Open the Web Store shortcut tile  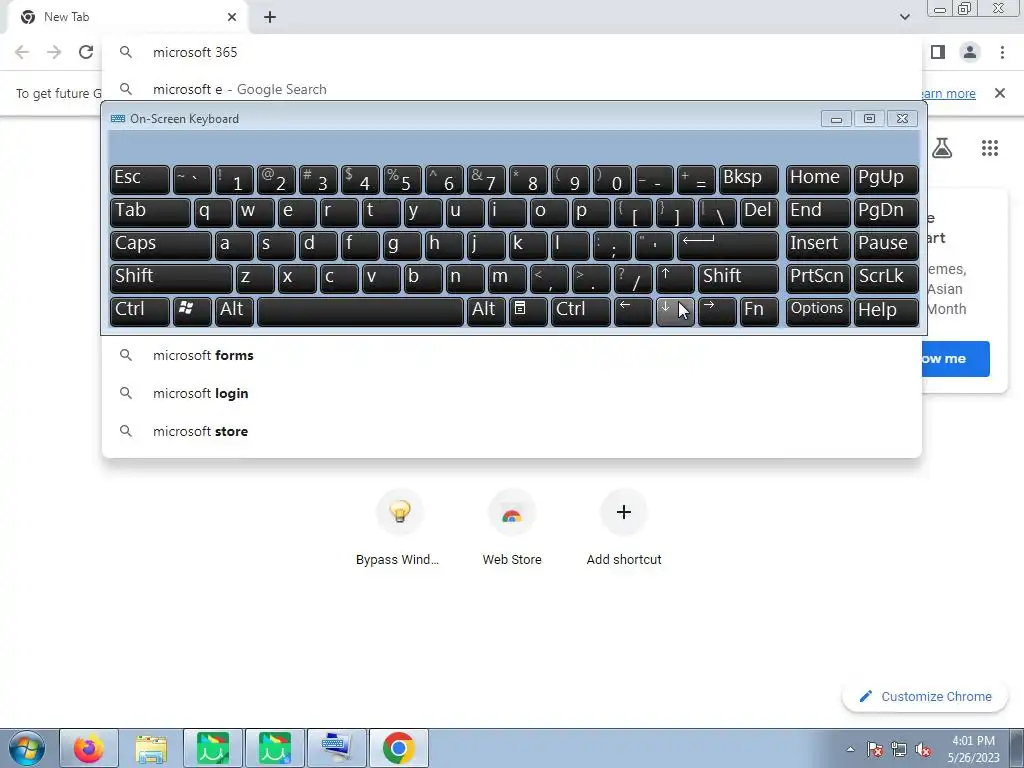[x=512, y=529]
